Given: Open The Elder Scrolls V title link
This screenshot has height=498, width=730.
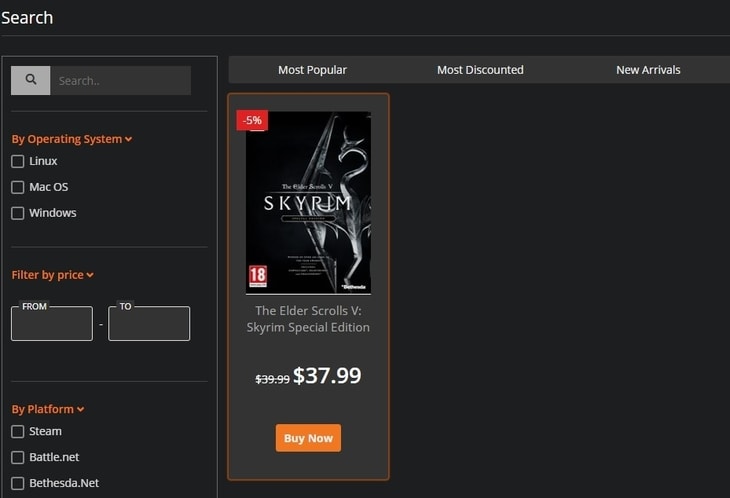Looking at the screenshot, I should tap(308, 319).
